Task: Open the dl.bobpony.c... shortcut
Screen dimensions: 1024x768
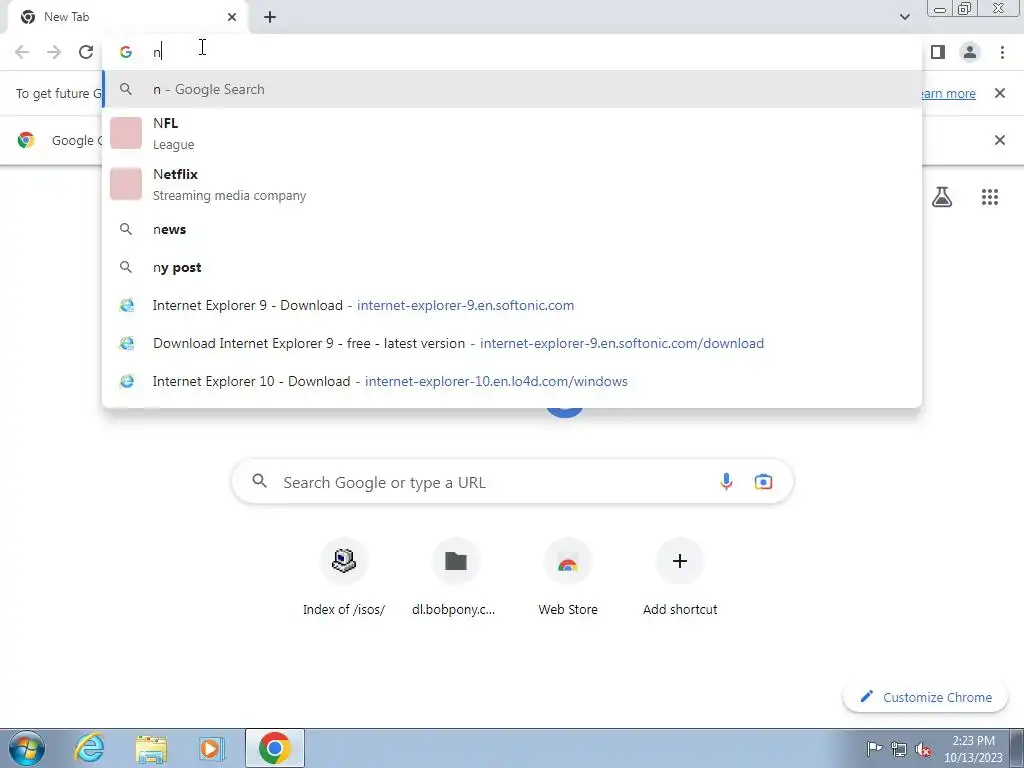Action: point(455,577)
